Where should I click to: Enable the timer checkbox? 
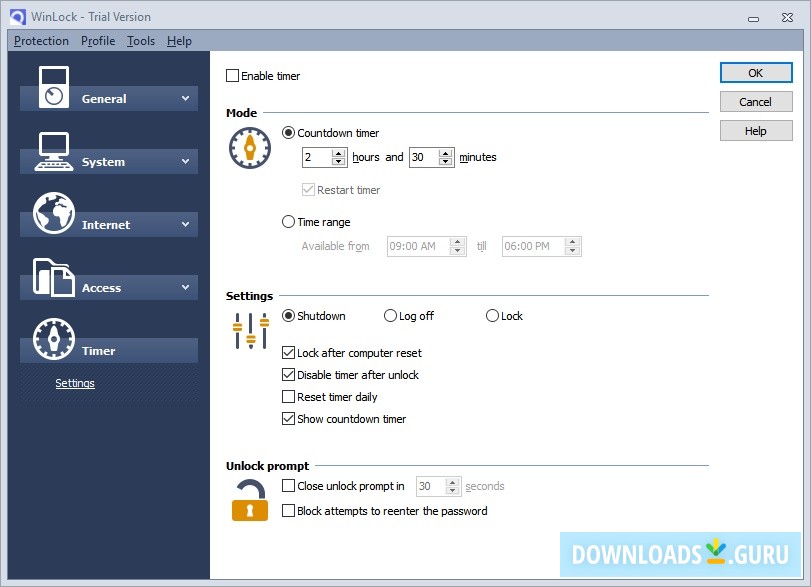click(x=232, y=76)
